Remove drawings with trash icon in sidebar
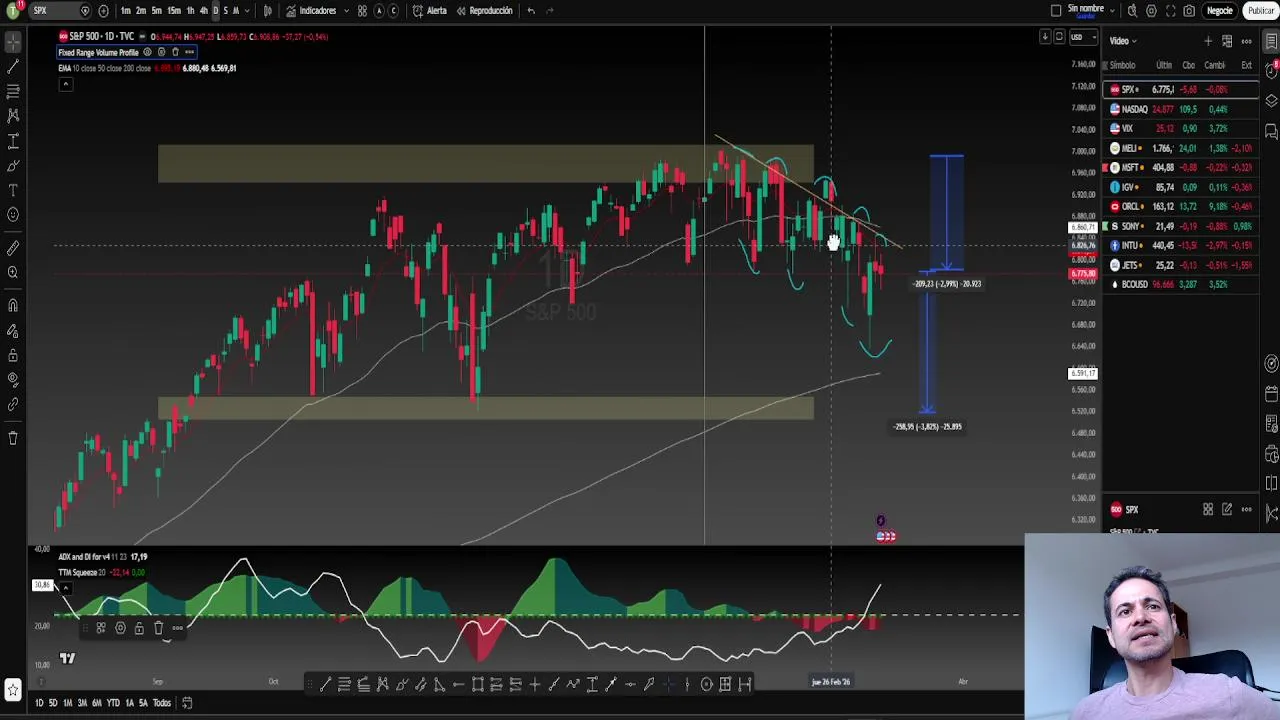Viewport: 1280px width, 720px height. (x=13, y=437)
